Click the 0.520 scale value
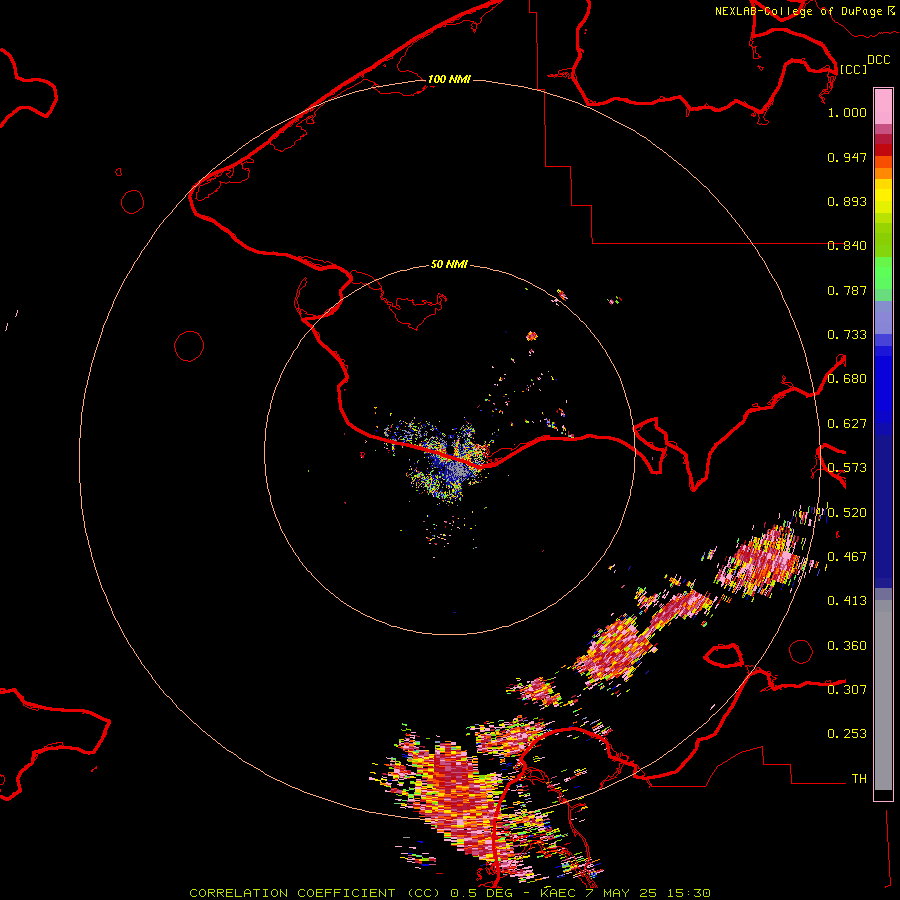 point(847,513)
